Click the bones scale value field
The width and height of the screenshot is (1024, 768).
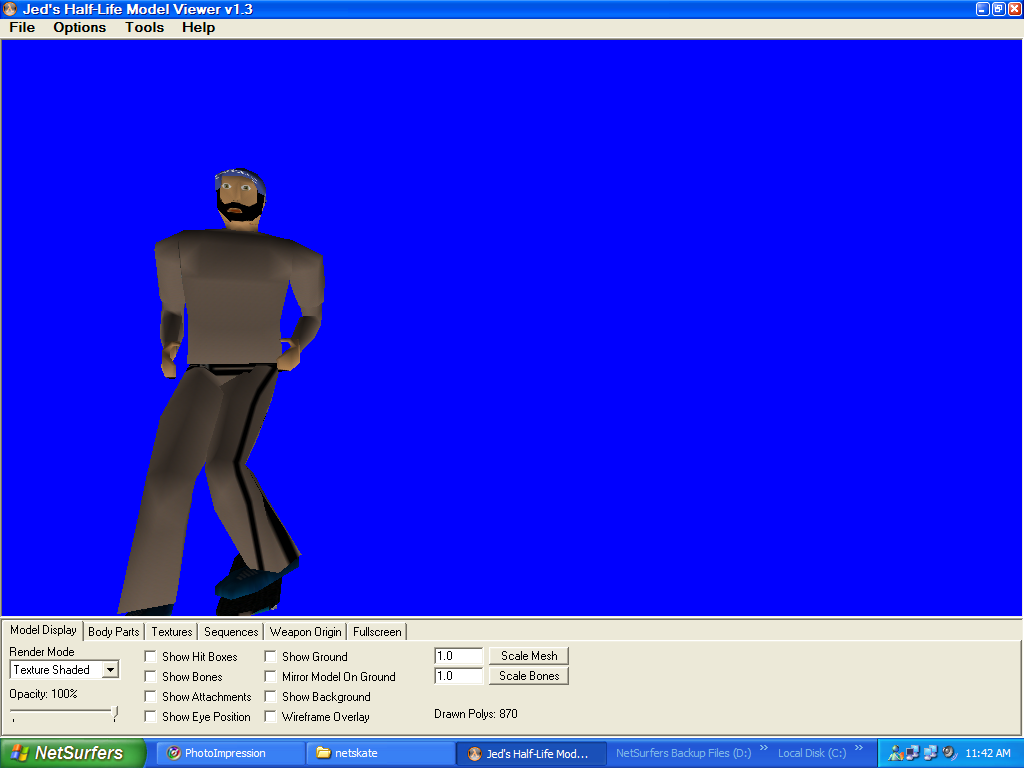point(458,676)
